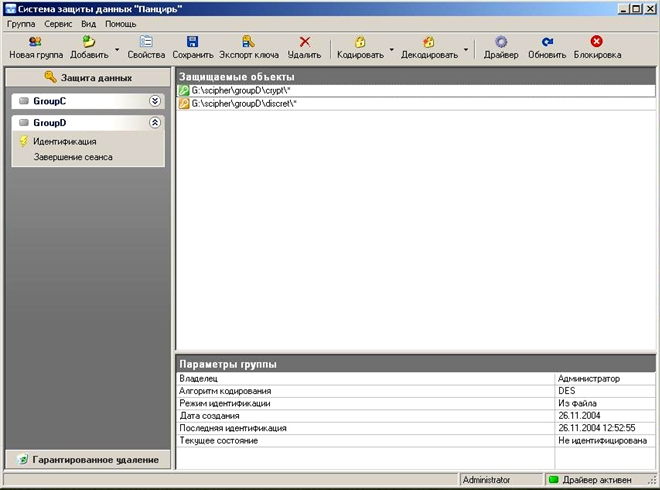
Task: Expand the GroupC panel chevron
Action: coord(155,101)
